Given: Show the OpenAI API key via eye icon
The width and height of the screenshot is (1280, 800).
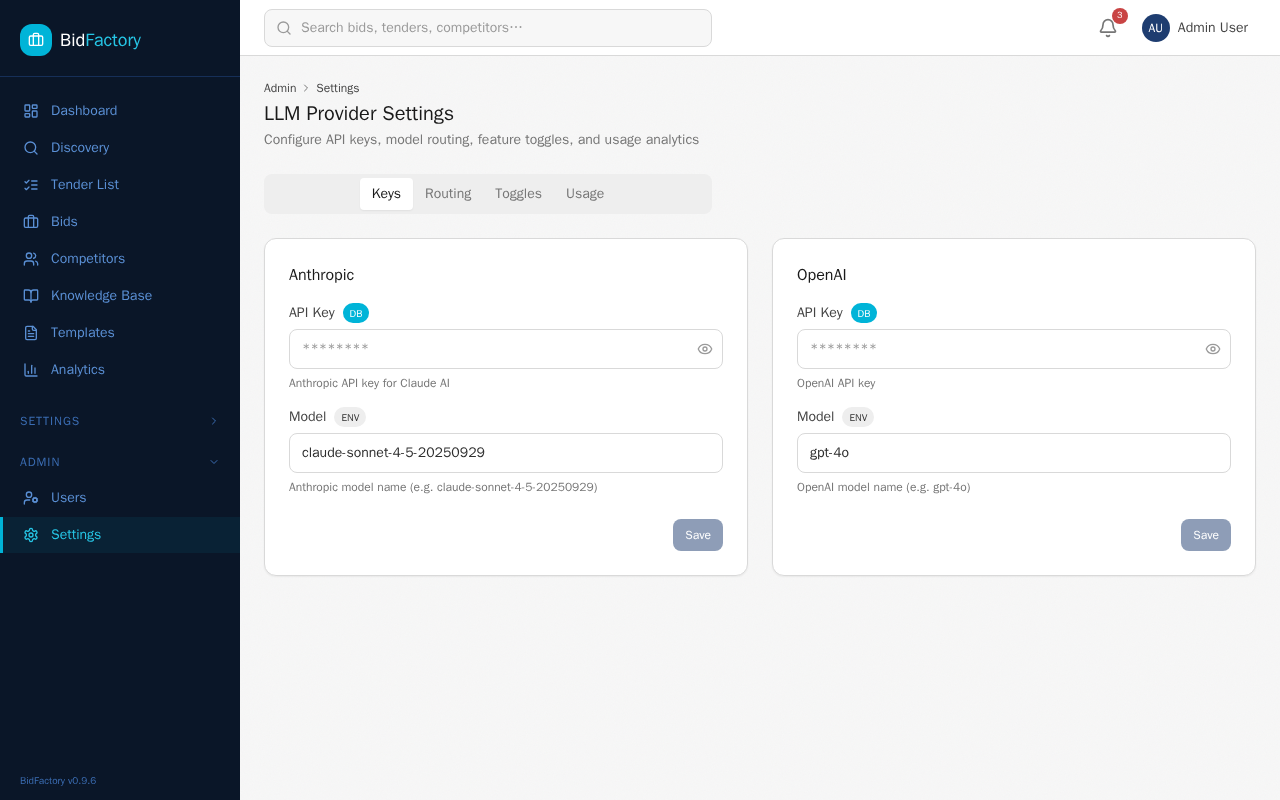Looking at the screenshot, I should click(1213, 349).
